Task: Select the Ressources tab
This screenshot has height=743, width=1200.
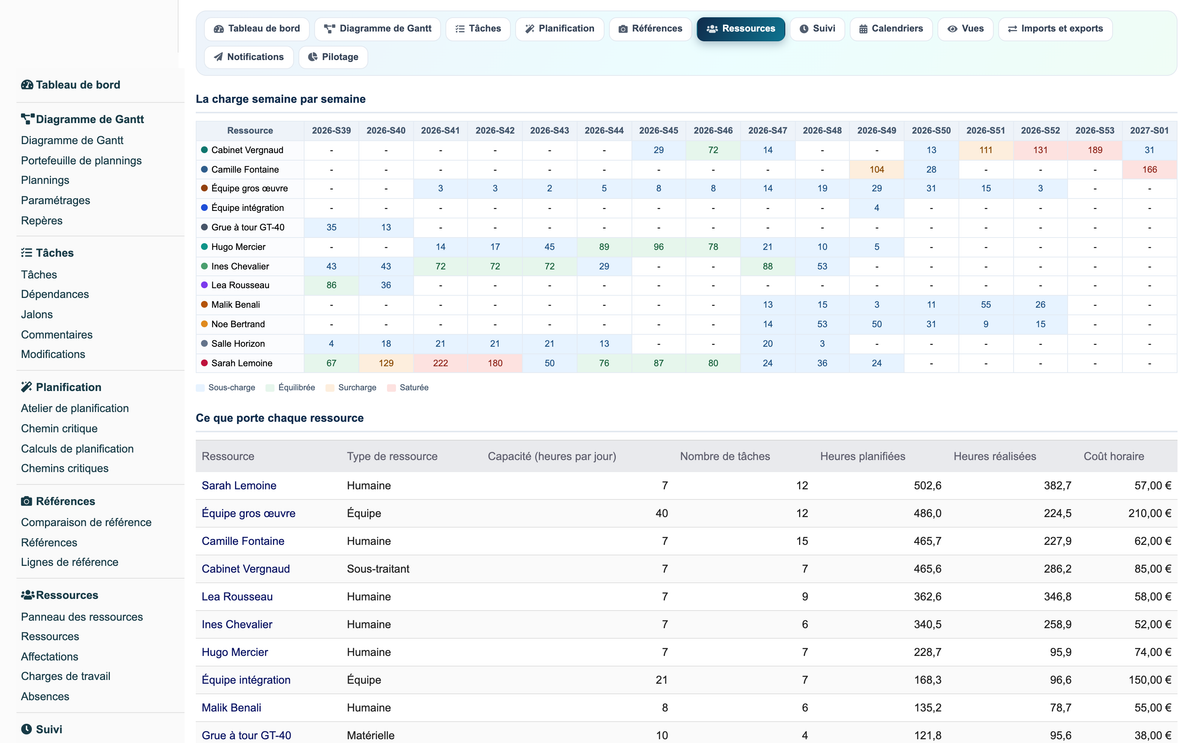Action: pos(741,29)
